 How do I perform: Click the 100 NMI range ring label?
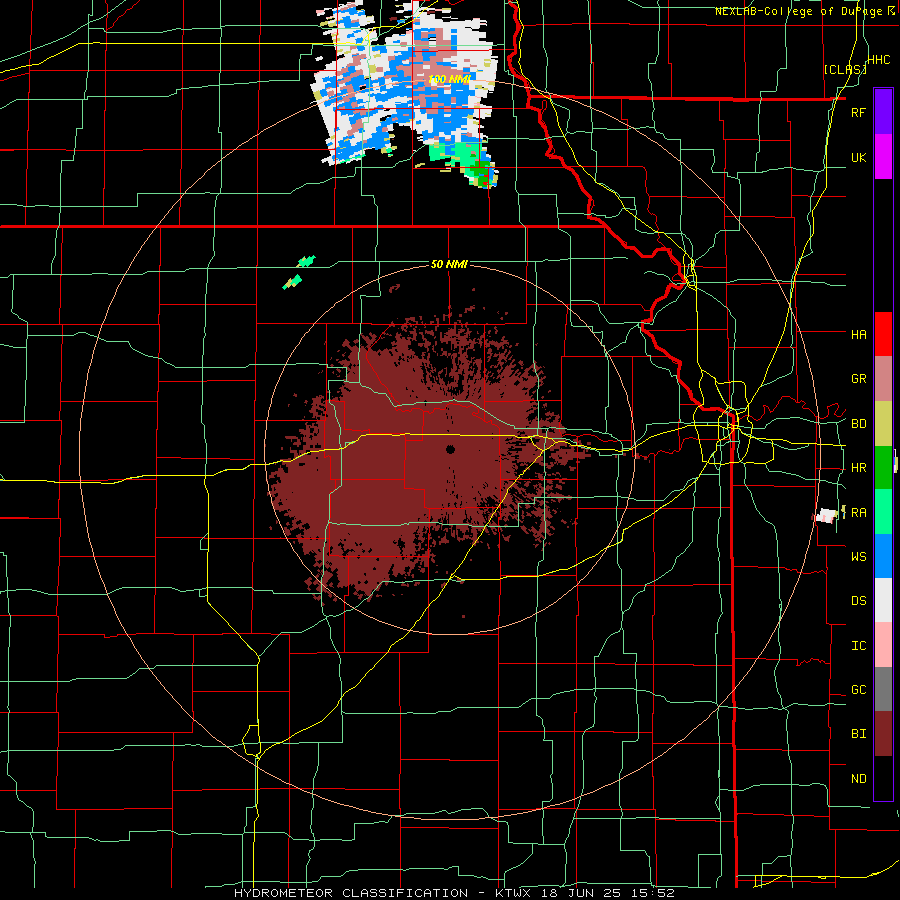(449, 79)
